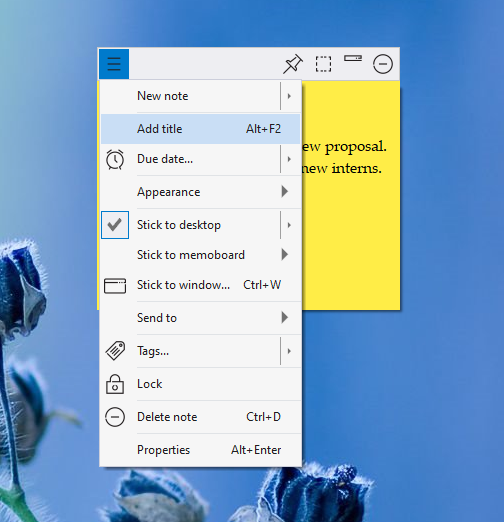
Task: Select Delete note from the menu
Action: point(201,417)
